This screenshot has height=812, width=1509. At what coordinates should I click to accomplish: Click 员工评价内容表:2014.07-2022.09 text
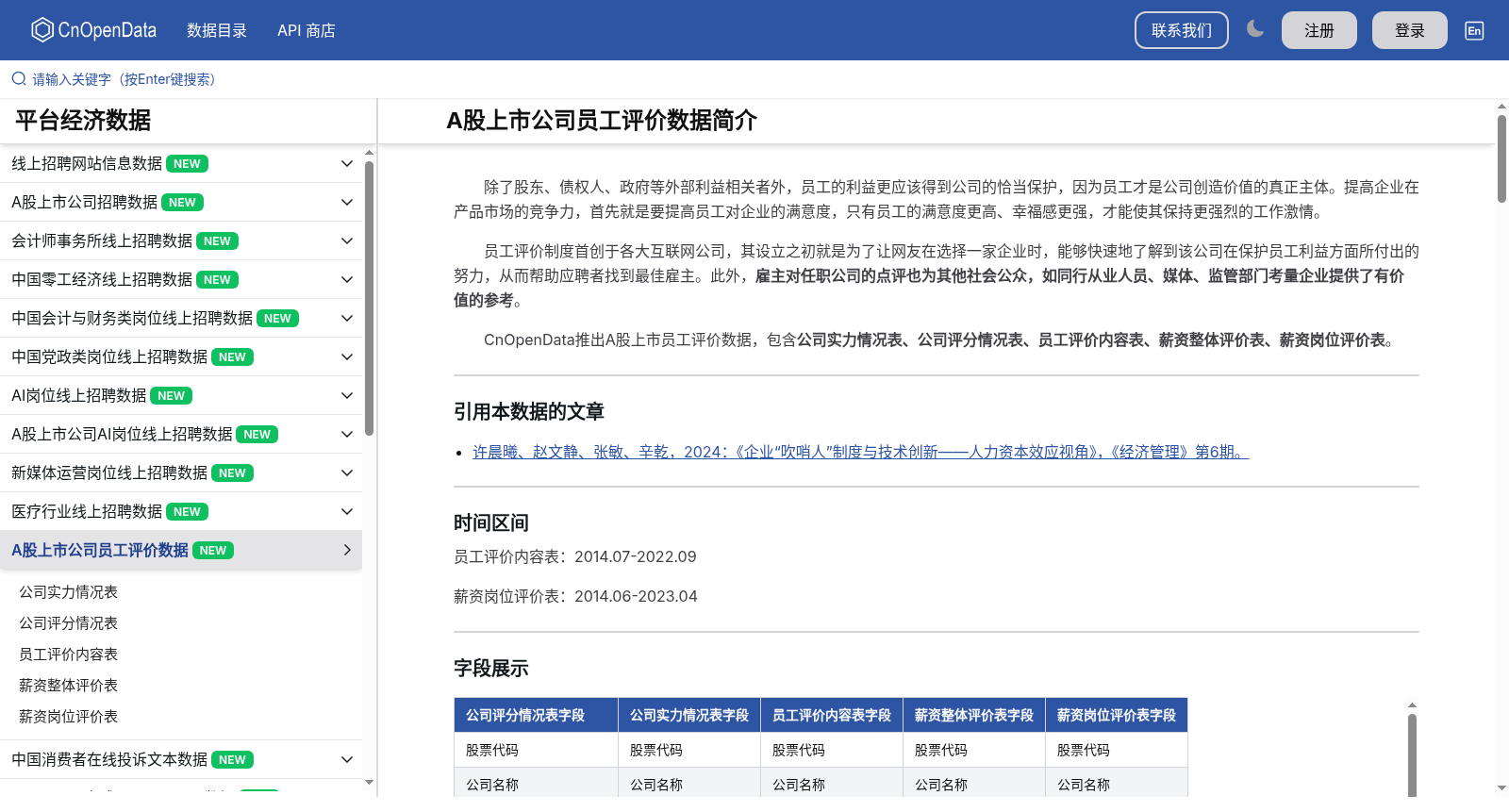pos(575,557)
